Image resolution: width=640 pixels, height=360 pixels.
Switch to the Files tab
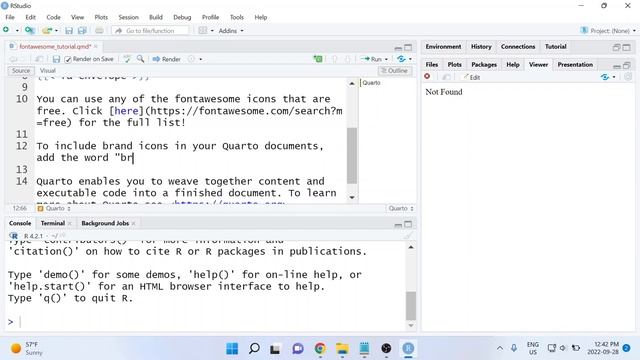[432, 64]
